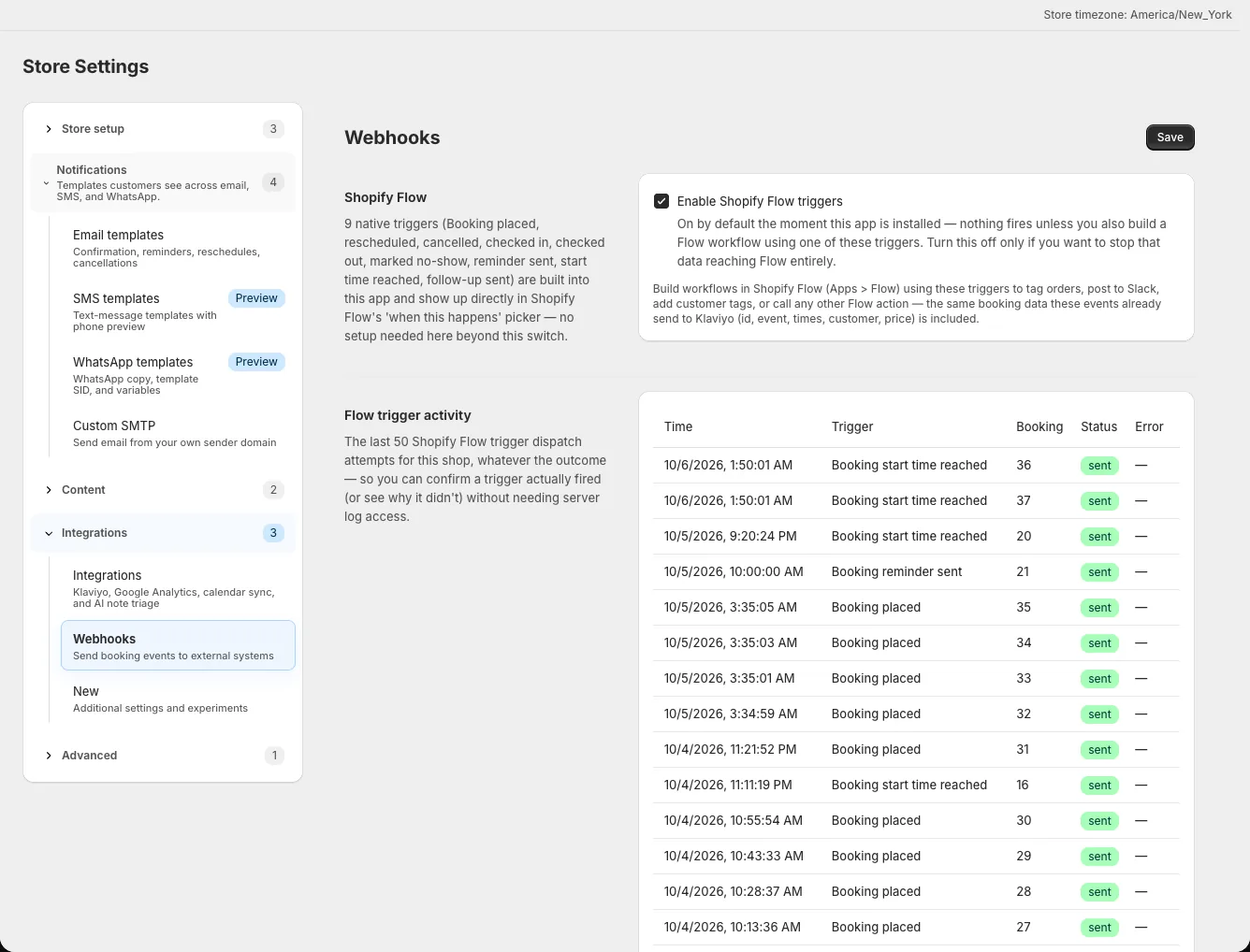
Task: Click booking number 33 cell
Action: tap(1024, 678)
